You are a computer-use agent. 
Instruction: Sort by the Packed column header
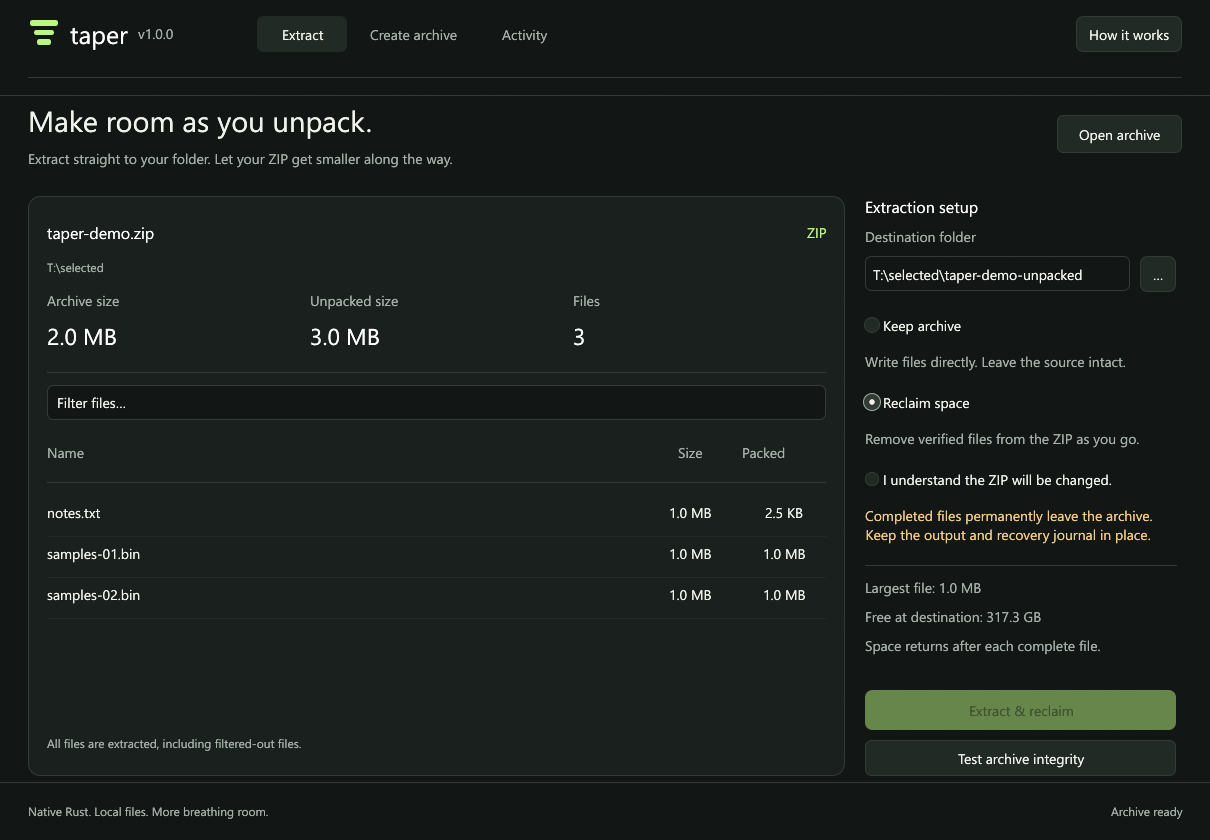tap(763, 453)
